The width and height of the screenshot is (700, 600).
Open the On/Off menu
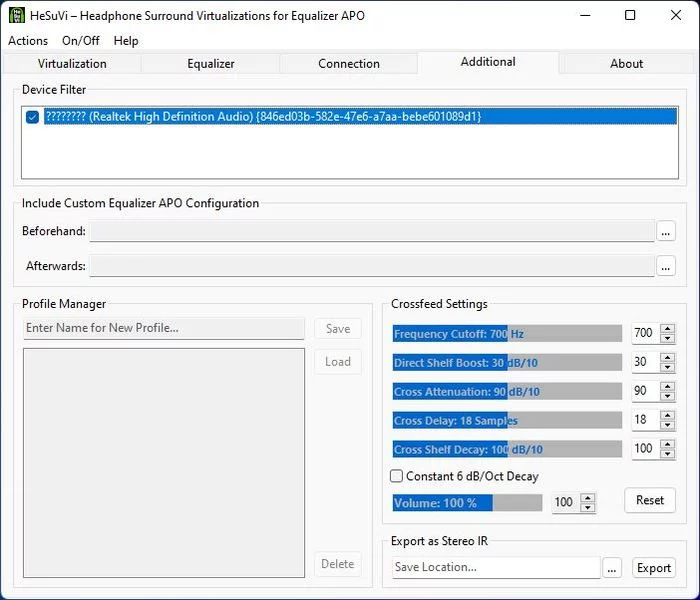pos(80,41)
